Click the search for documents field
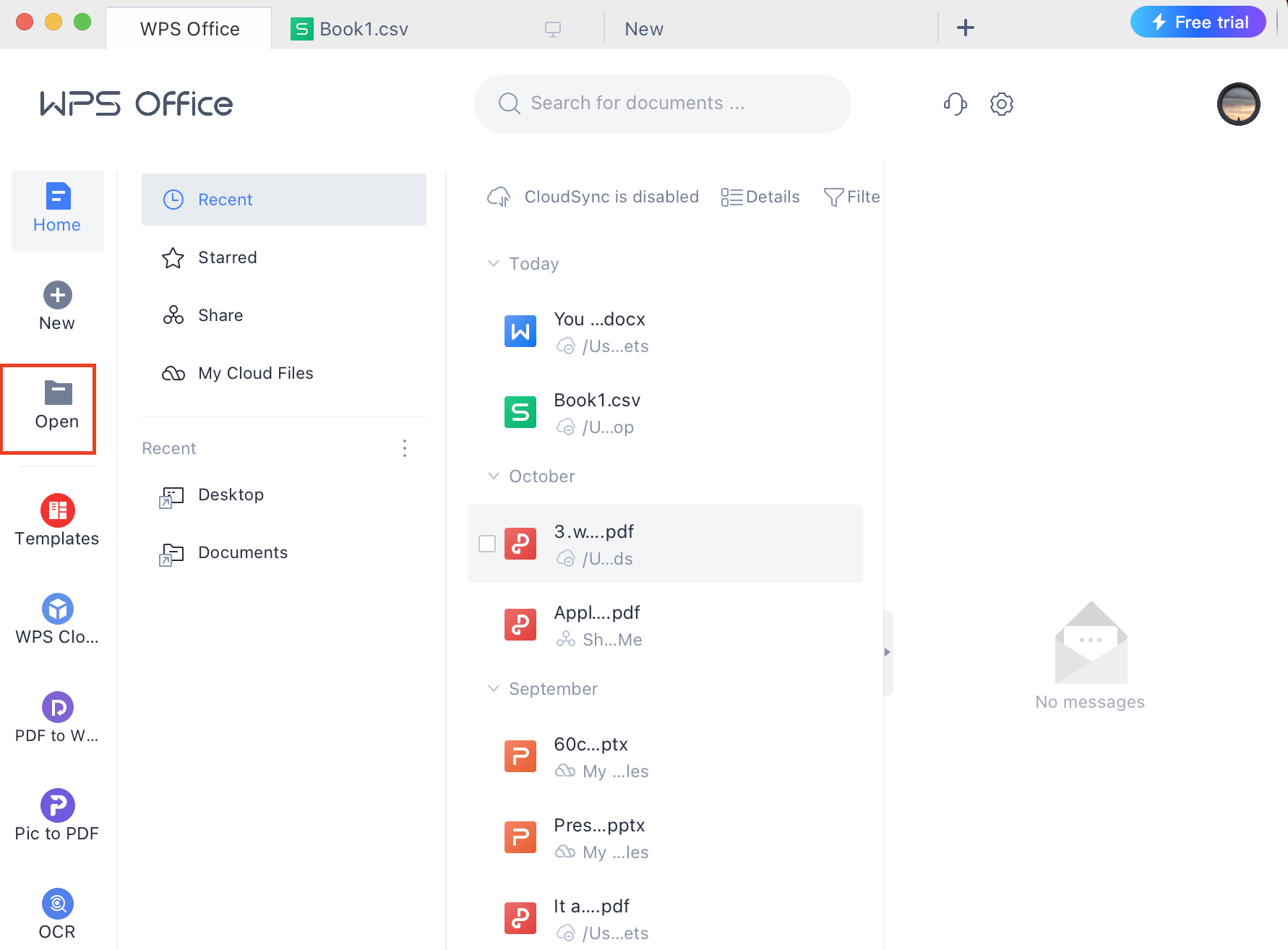The height and width of the screenshot is (950, 1288). coord(662,103)
